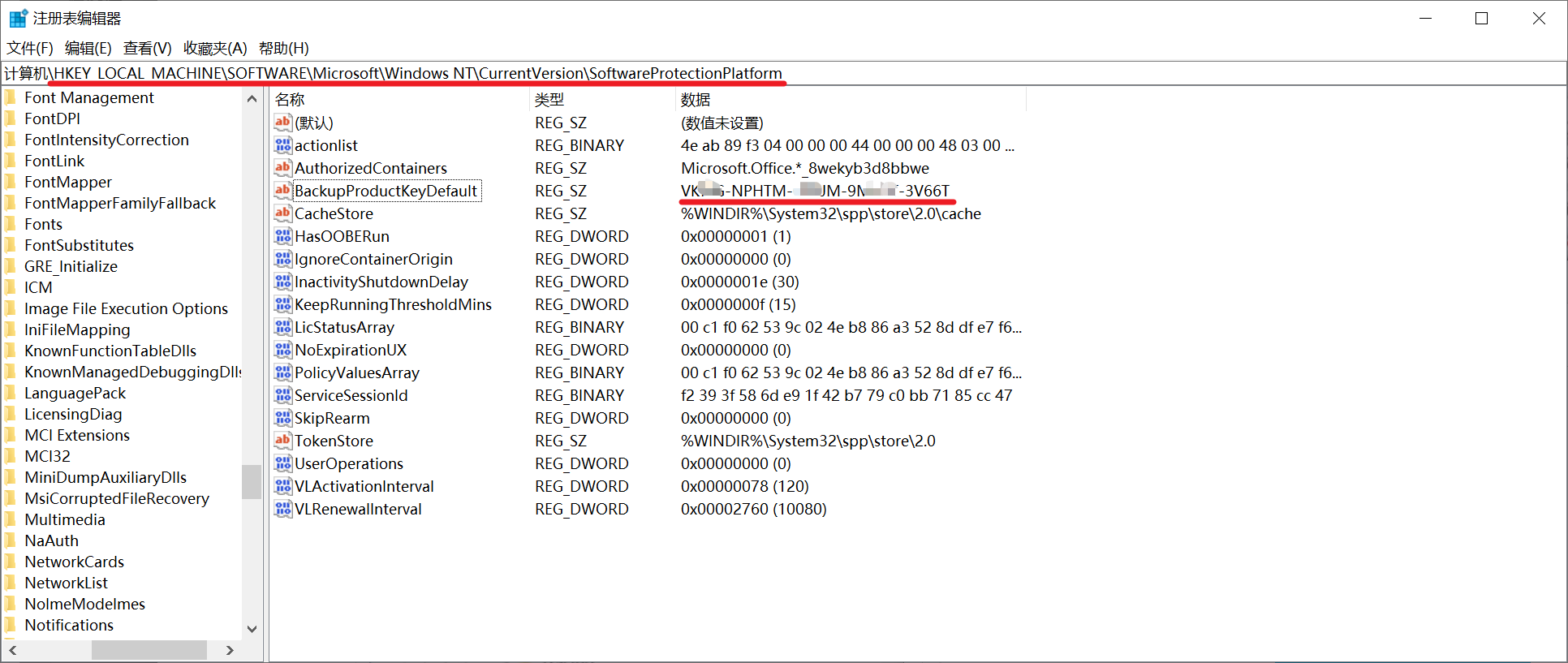Click the NetworkCards folder icon
1568x663 pixels.
point(11,562)
